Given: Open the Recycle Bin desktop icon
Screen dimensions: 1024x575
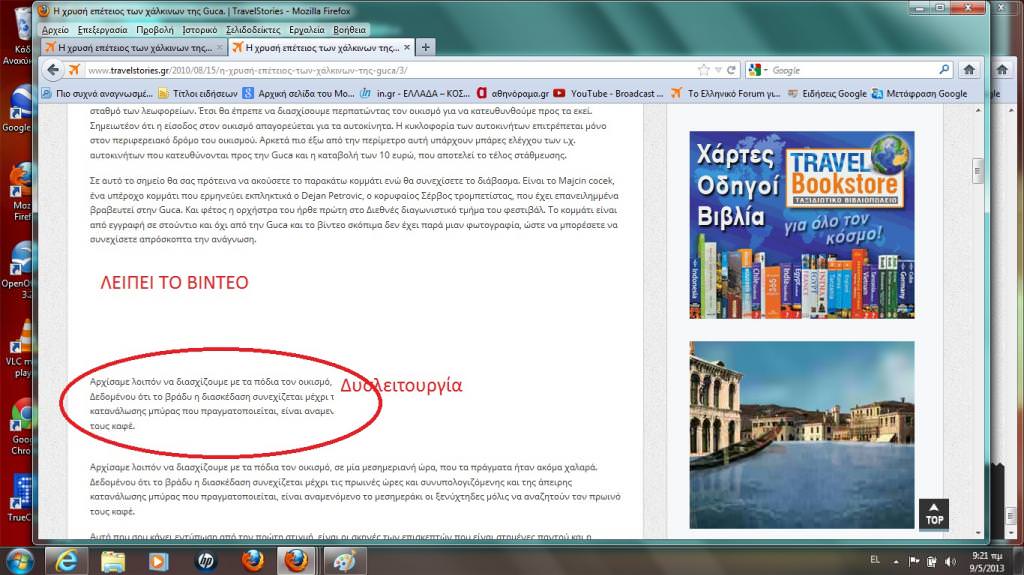Looking at the screenshot, I should point(21,35).
